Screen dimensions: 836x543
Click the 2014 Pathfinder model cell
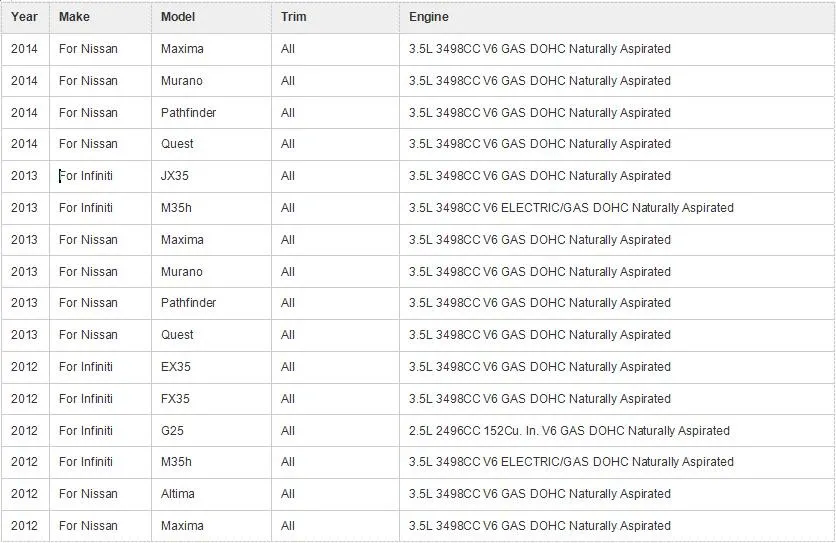pos(211,113)
